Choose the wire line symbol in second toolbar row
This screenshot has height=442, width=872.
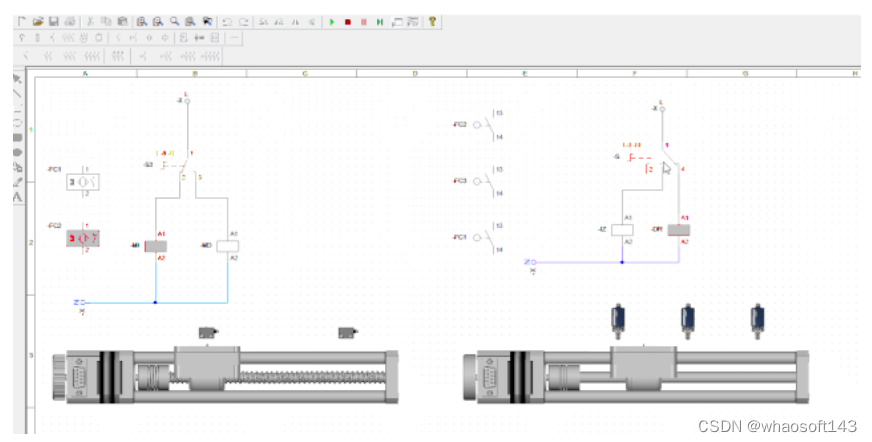click(x=234, y=38)
